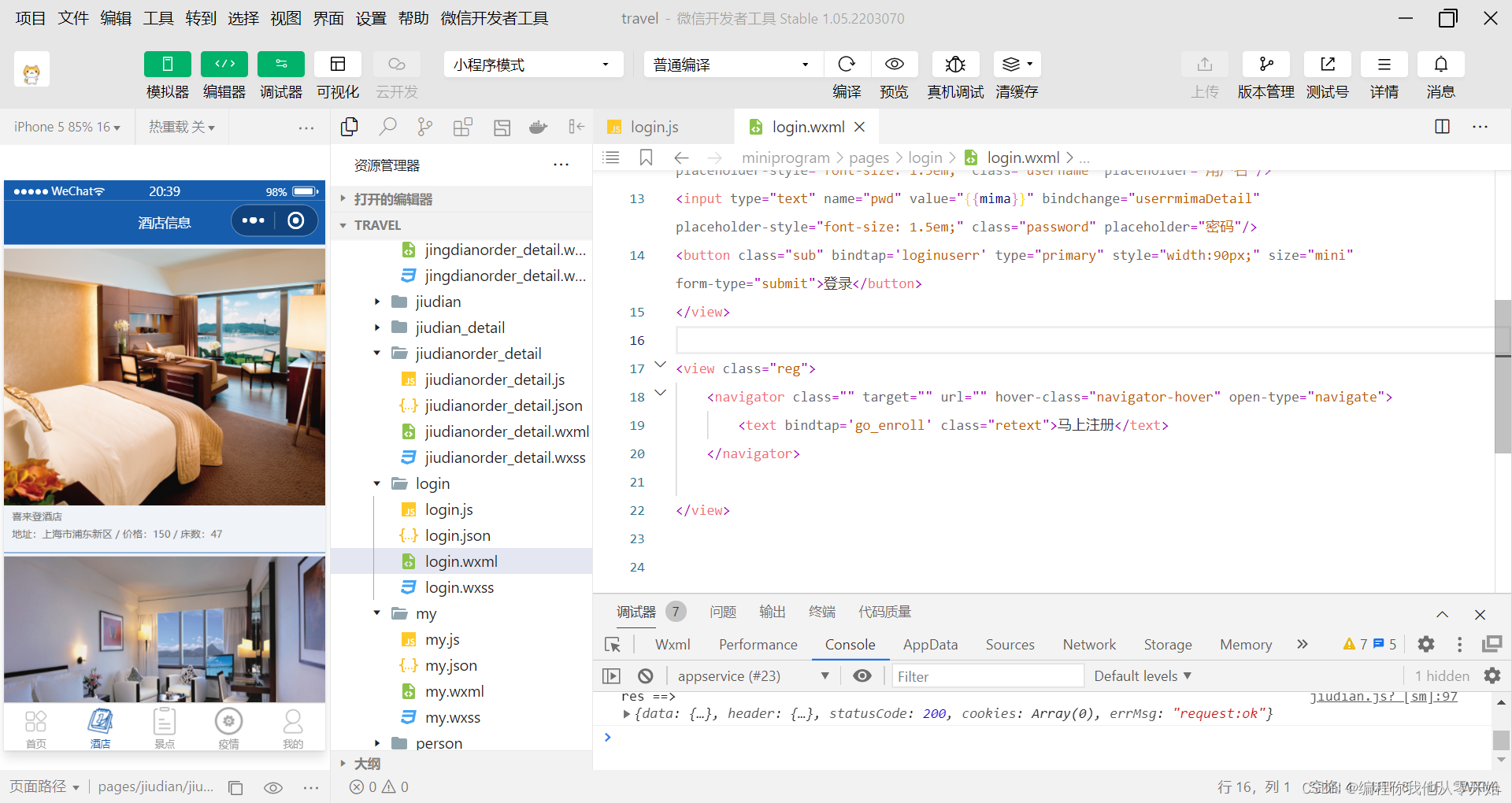The height and width of the screenshot is (803, 1512).
Task: Close the login.wxml tab
Action: (860, 127)
